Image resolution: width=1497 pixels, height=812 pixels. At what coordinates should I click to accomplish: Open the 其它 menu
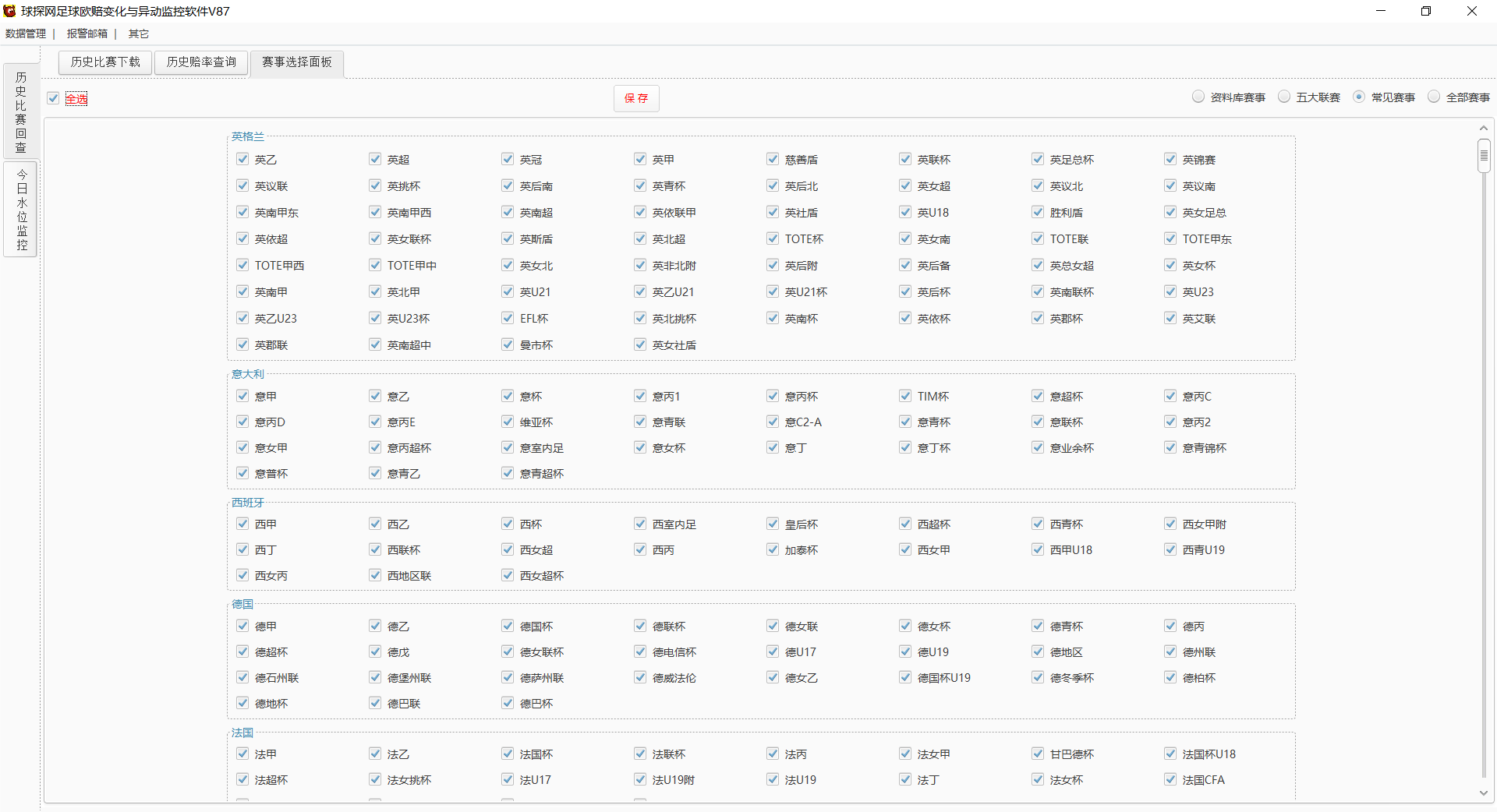(x=138, y=34)
